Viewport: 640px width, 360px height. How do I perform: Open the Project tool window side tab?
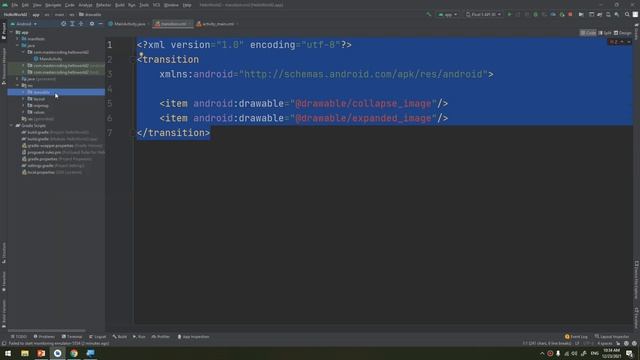[4, 31]
